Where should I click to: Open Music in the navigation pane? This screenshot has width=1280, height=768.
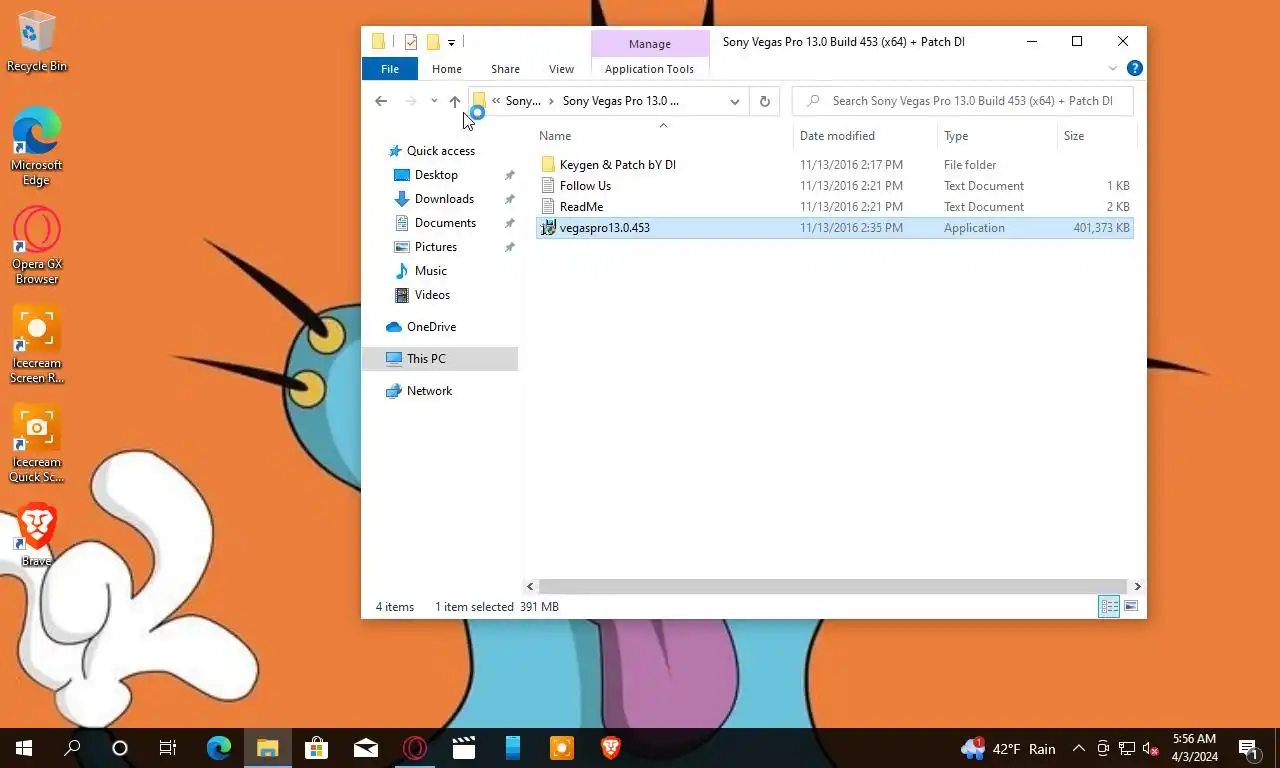coord(430,271)
